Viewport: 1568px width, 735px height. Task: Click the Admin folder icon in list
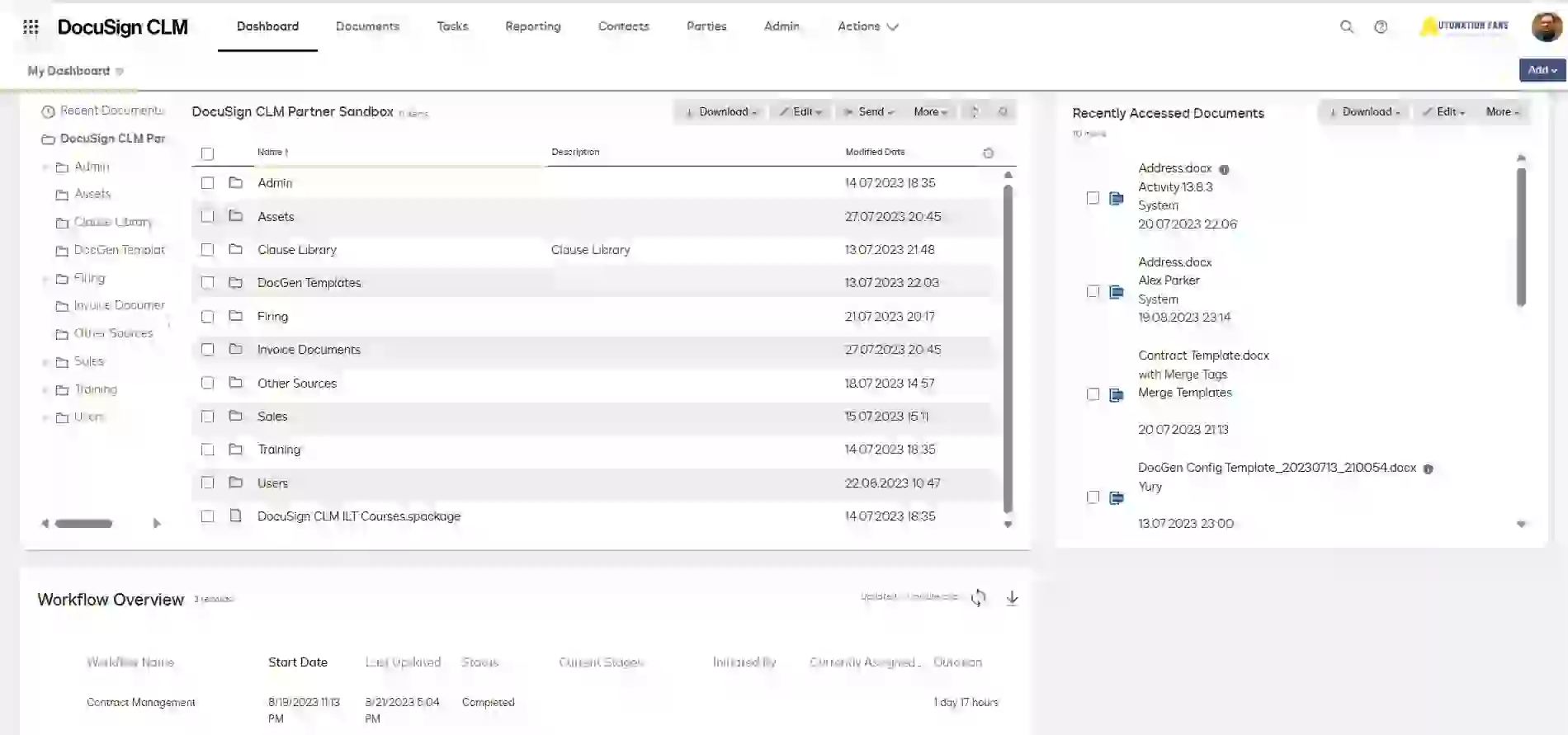(x=235, y=182)
